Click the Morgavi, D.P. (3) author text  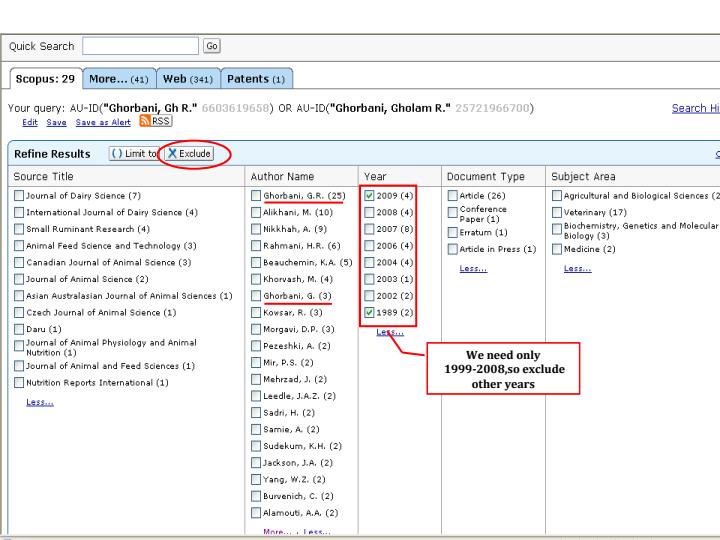pos(298,329)
